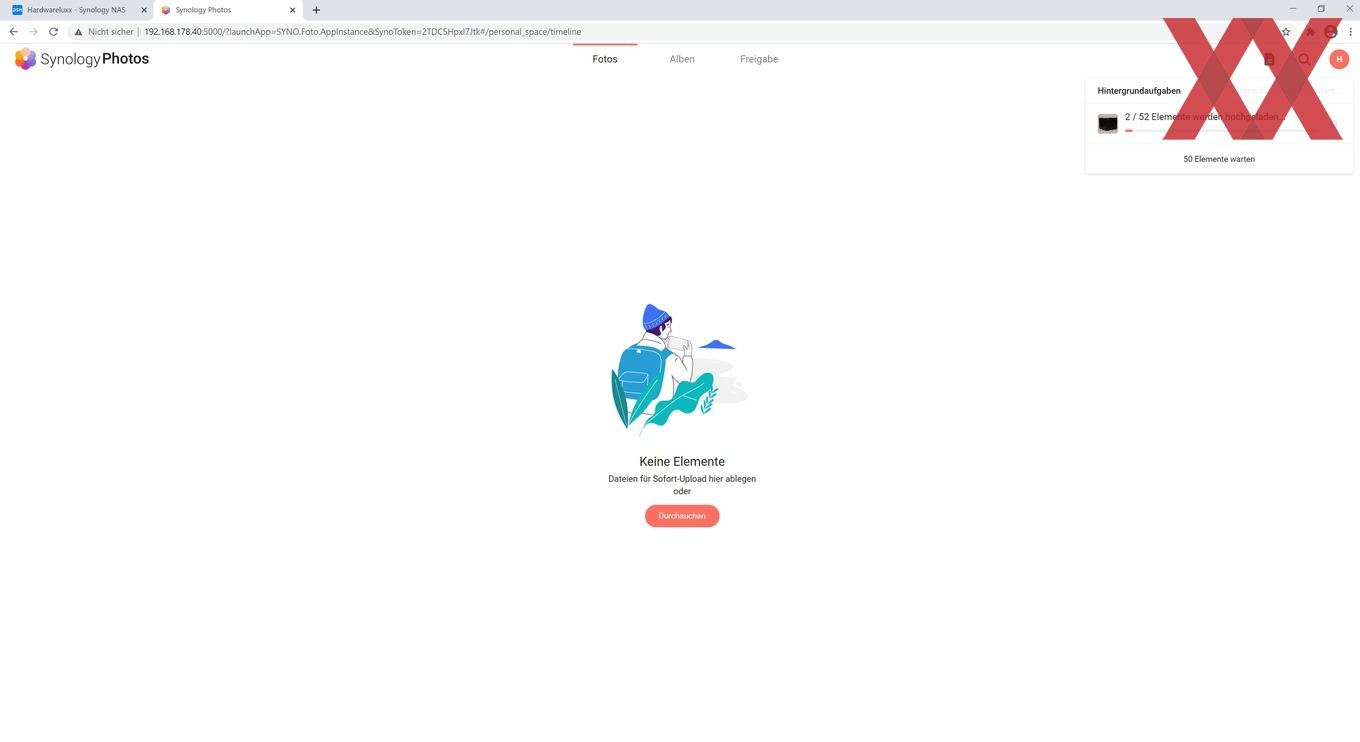Click the Nicht sicher security warning

pos(104,32)
